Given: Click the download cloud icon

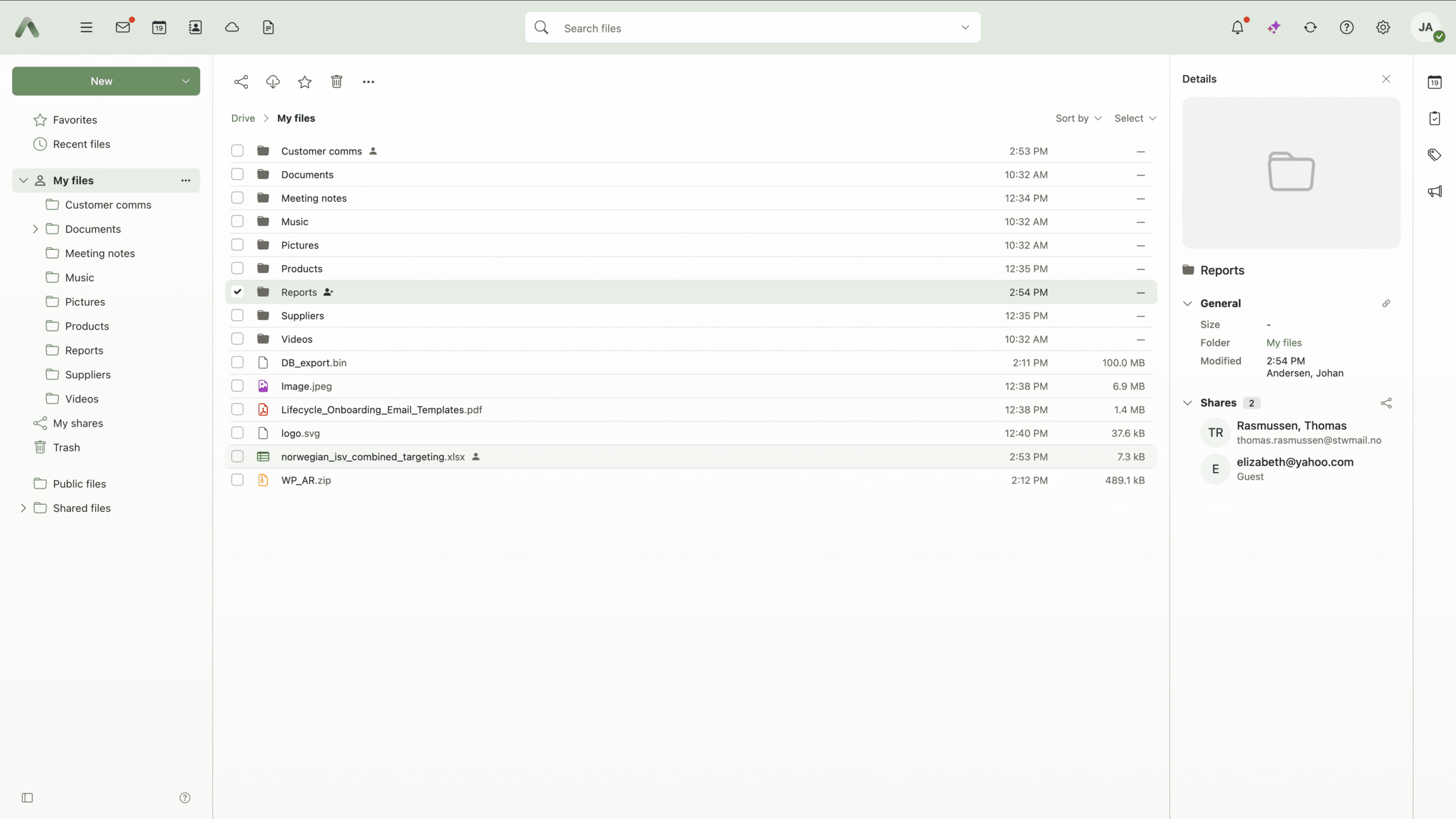Looking at the screenshot, I should 273,82.
